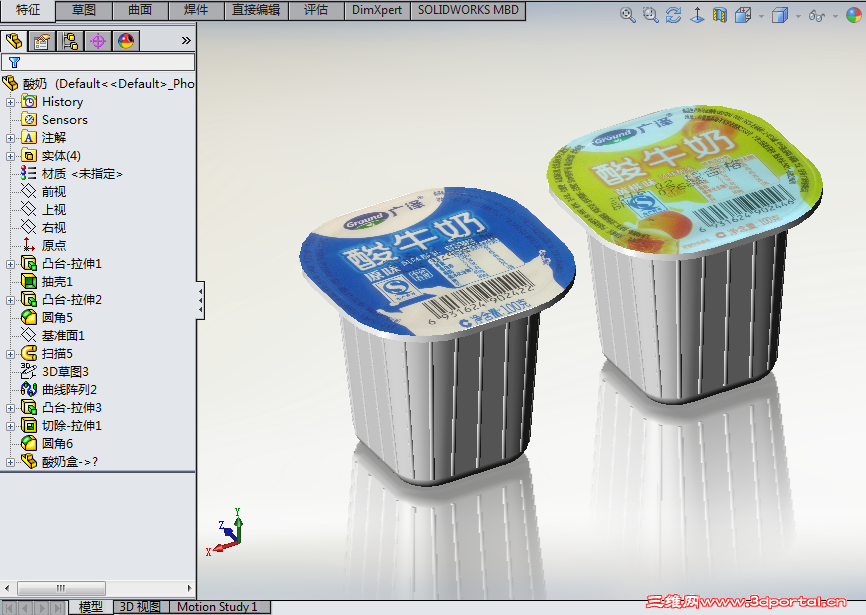
Task: Open the DimXpertManager crosshair tab icon
Action: (98, 41)
